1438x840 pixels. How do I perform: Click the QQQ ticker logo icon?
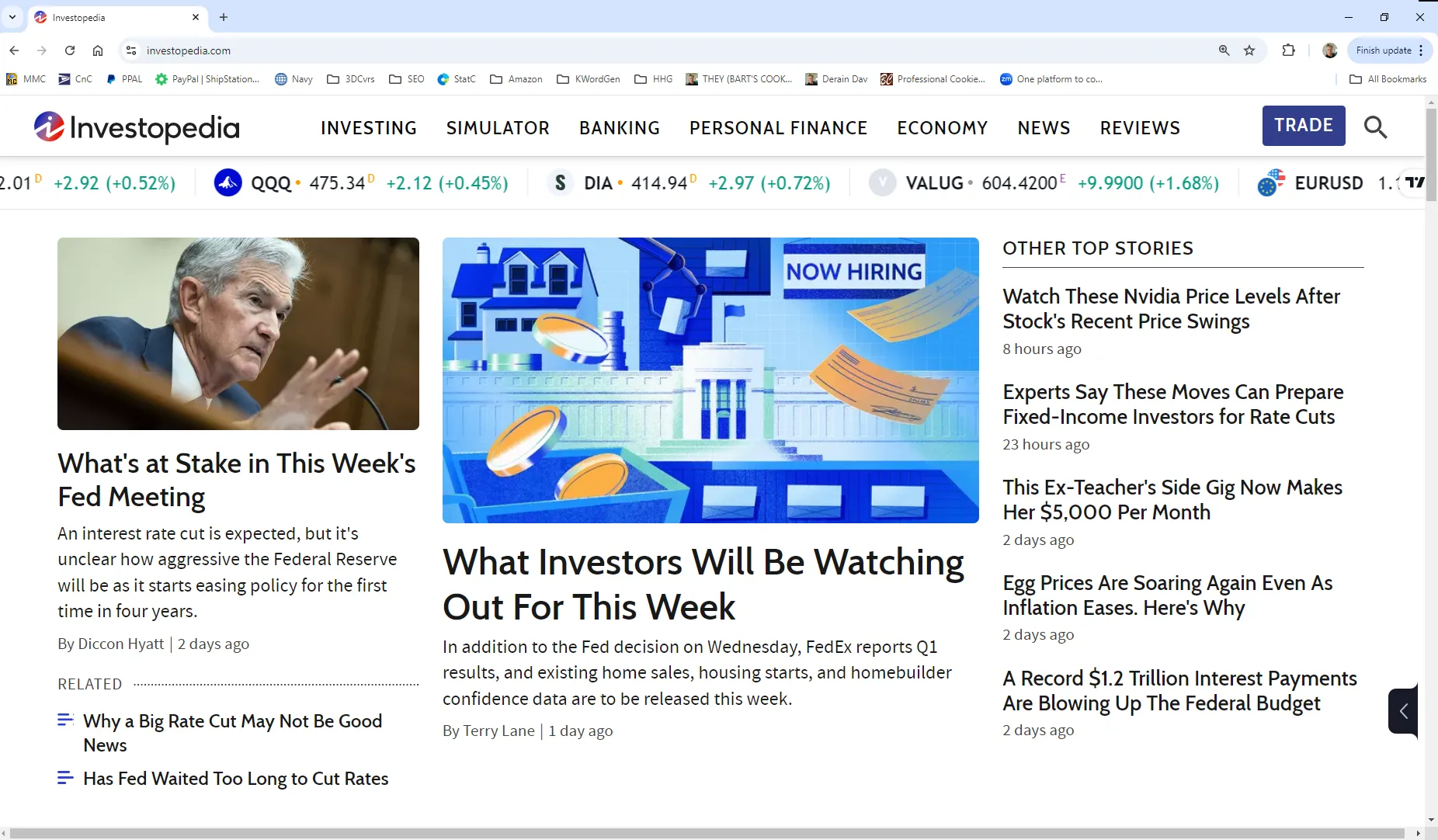[x=228, y=183]
